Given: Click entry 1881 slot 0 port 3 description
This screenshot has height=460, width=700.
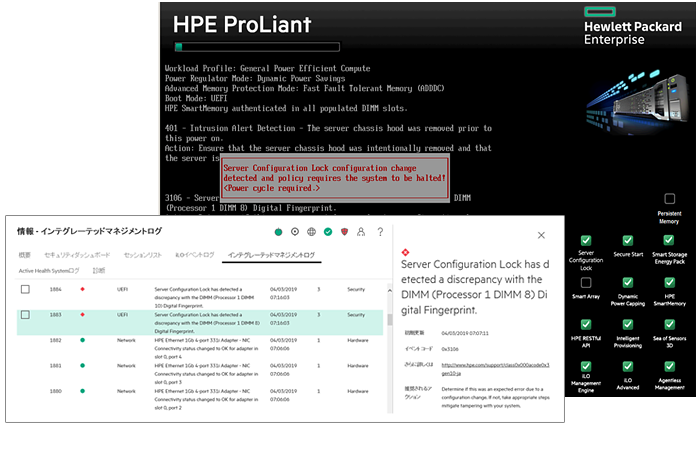Looking at the screenshot, I should point(206,374).
